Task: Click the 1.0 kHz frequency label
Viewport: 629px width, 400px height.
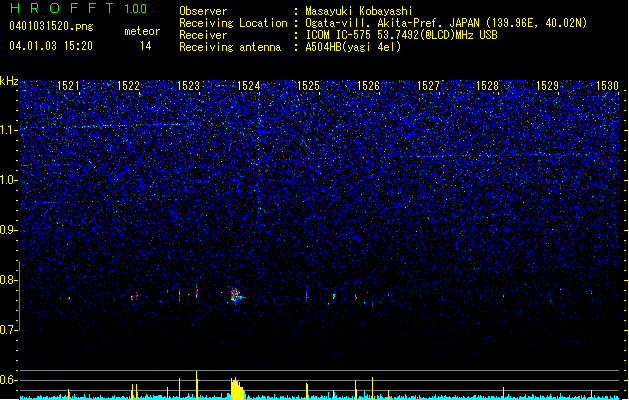Action: coord(8,181)
